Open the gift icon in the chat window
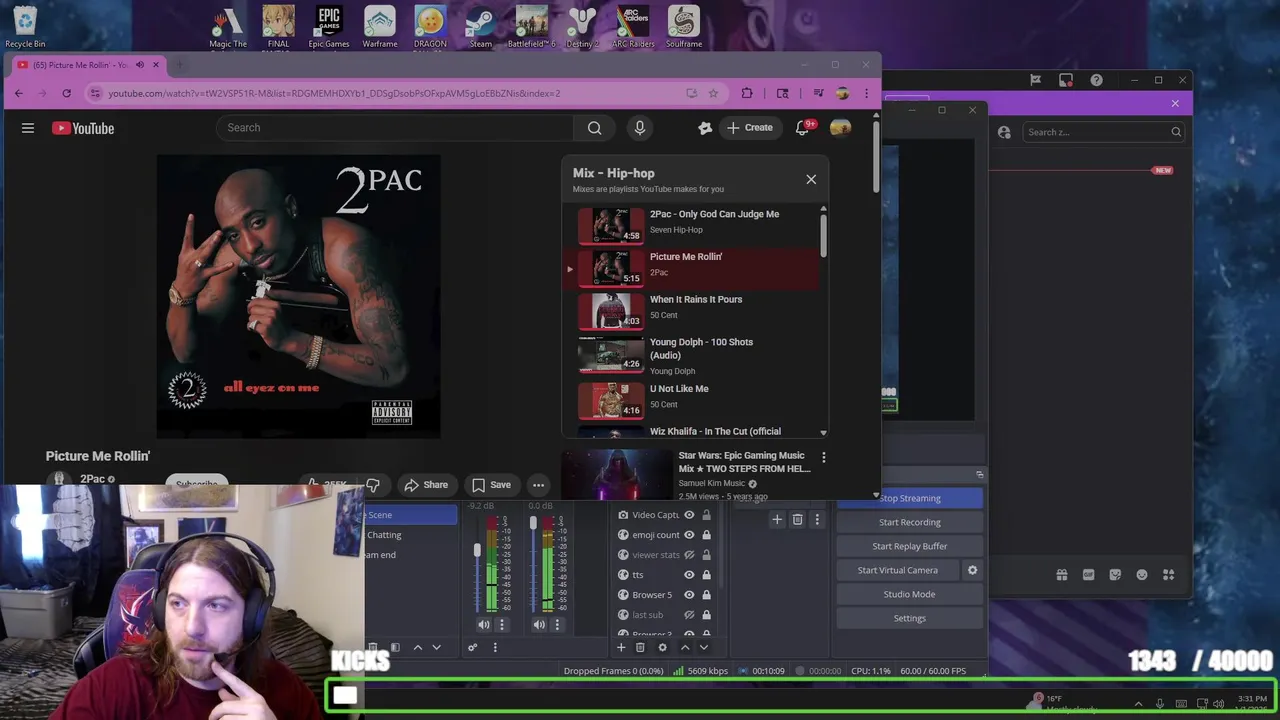This screenshot has height=720, width=1280. click(x=1062, y=575)
